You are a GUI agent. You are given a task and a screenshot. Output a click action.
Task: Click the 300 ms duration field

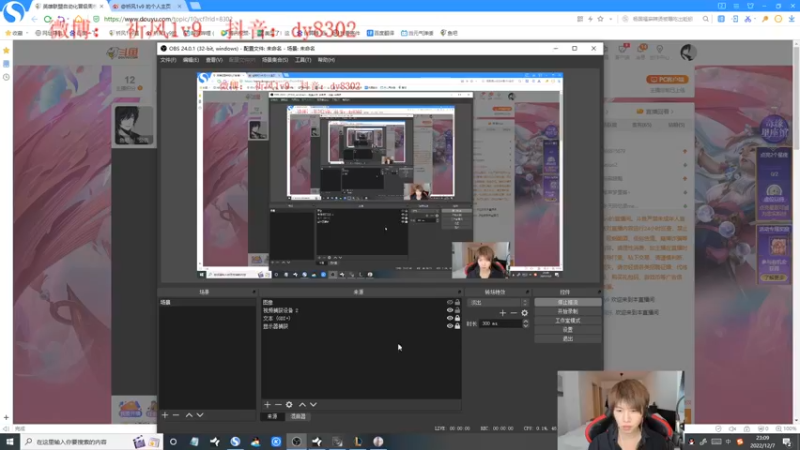point(501,323)
